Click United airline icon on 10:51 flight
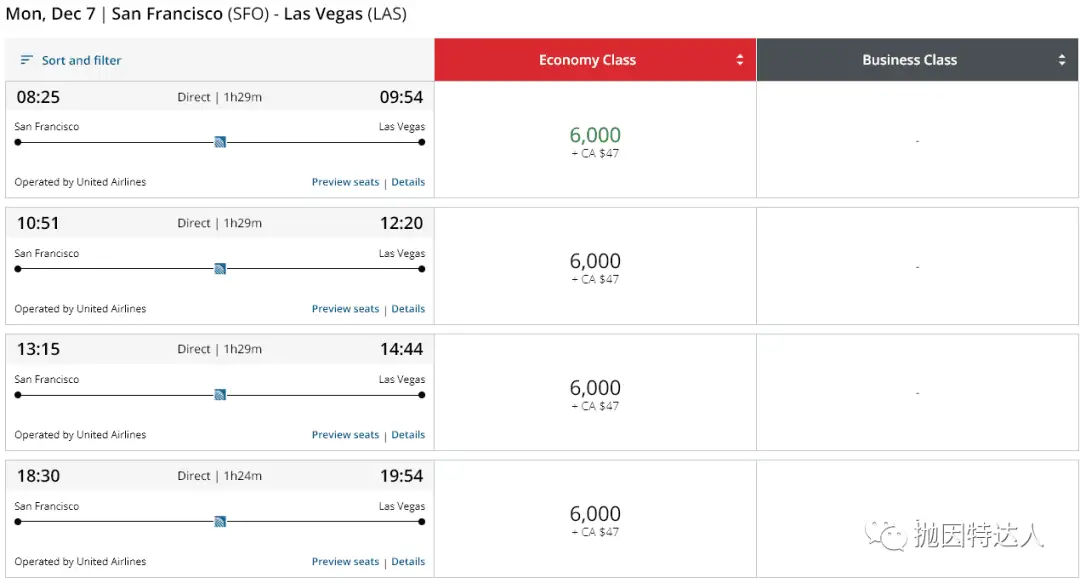The image size is (1080, 583). (220, 268)
